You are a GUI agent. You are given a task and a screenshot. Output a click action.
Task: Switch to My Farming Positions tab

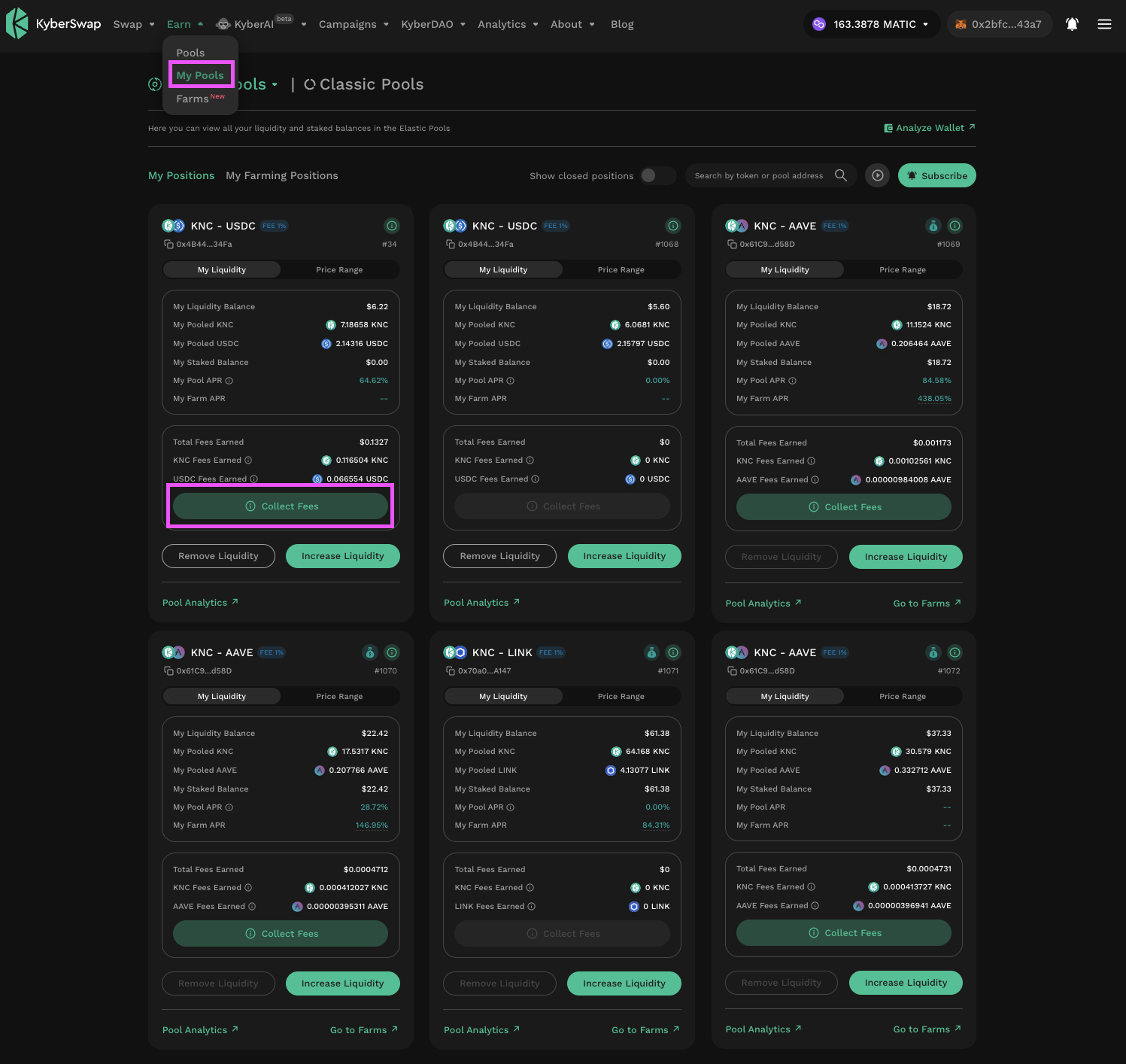[282, 175]
